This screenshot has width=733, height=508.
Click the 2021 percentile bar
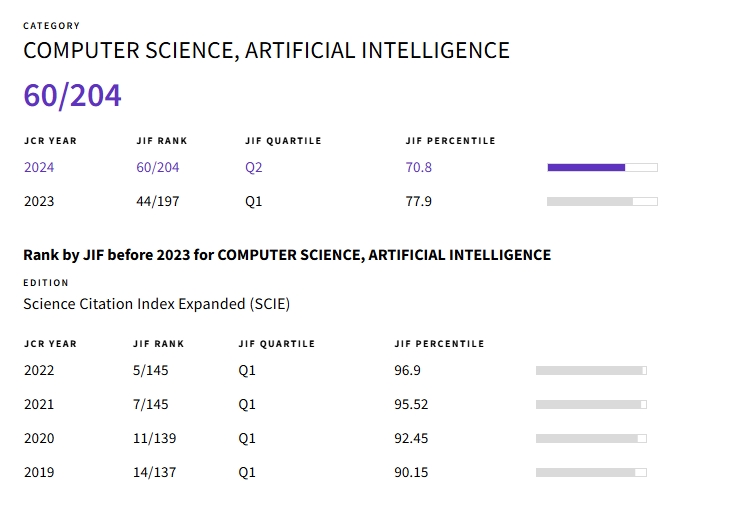coord(591,404)
